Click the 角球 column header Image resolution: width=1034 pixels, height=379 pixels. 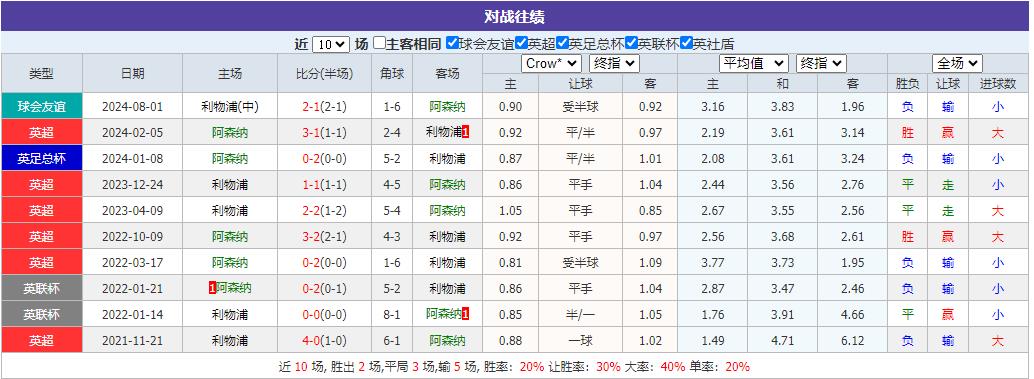tap(392, 74)
